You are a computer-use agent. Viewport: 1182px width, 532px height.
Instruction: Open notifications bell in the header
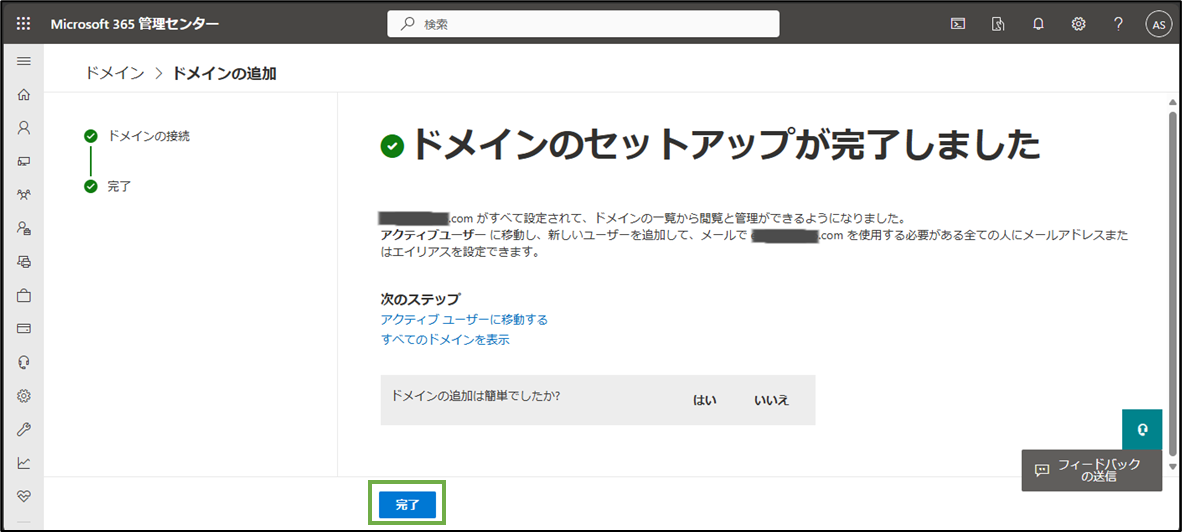point(1038,24)
